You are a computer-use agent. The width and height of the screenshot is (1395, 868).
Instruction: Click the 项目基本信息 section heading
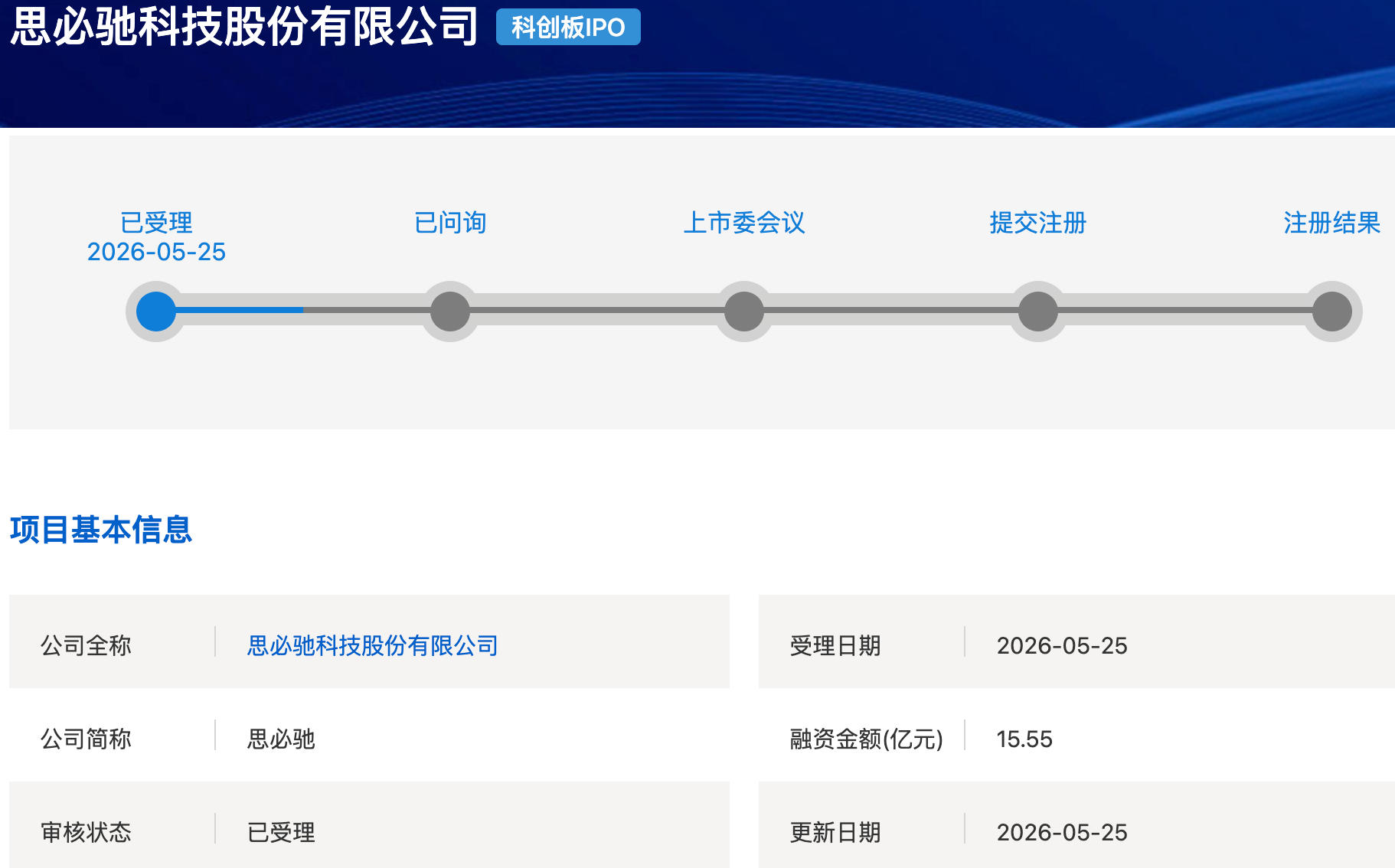tap(101, 530)
